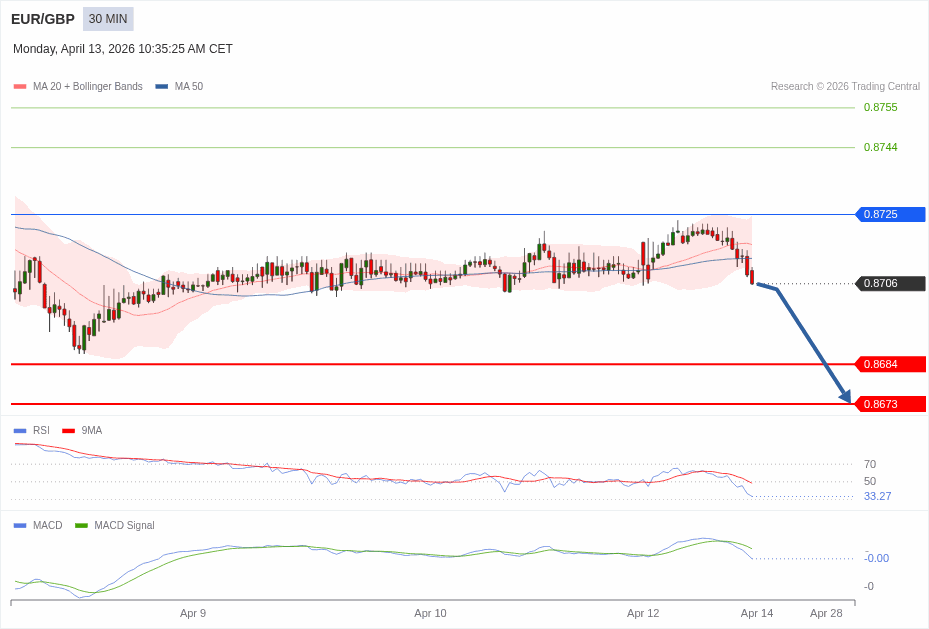929x629 pixels.
Task: Click the blue MACD legend marker
Action: (20, 526)
